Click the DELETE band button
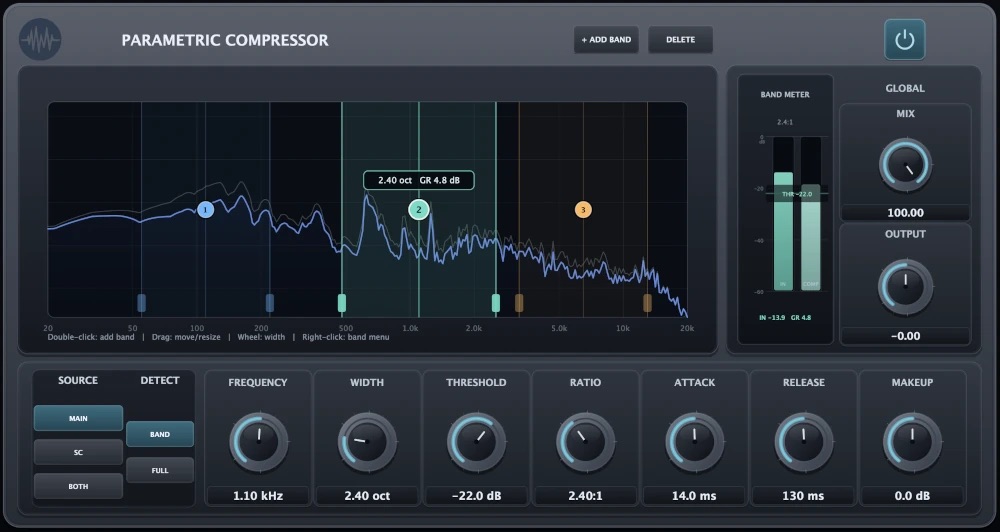 [680, 40]
